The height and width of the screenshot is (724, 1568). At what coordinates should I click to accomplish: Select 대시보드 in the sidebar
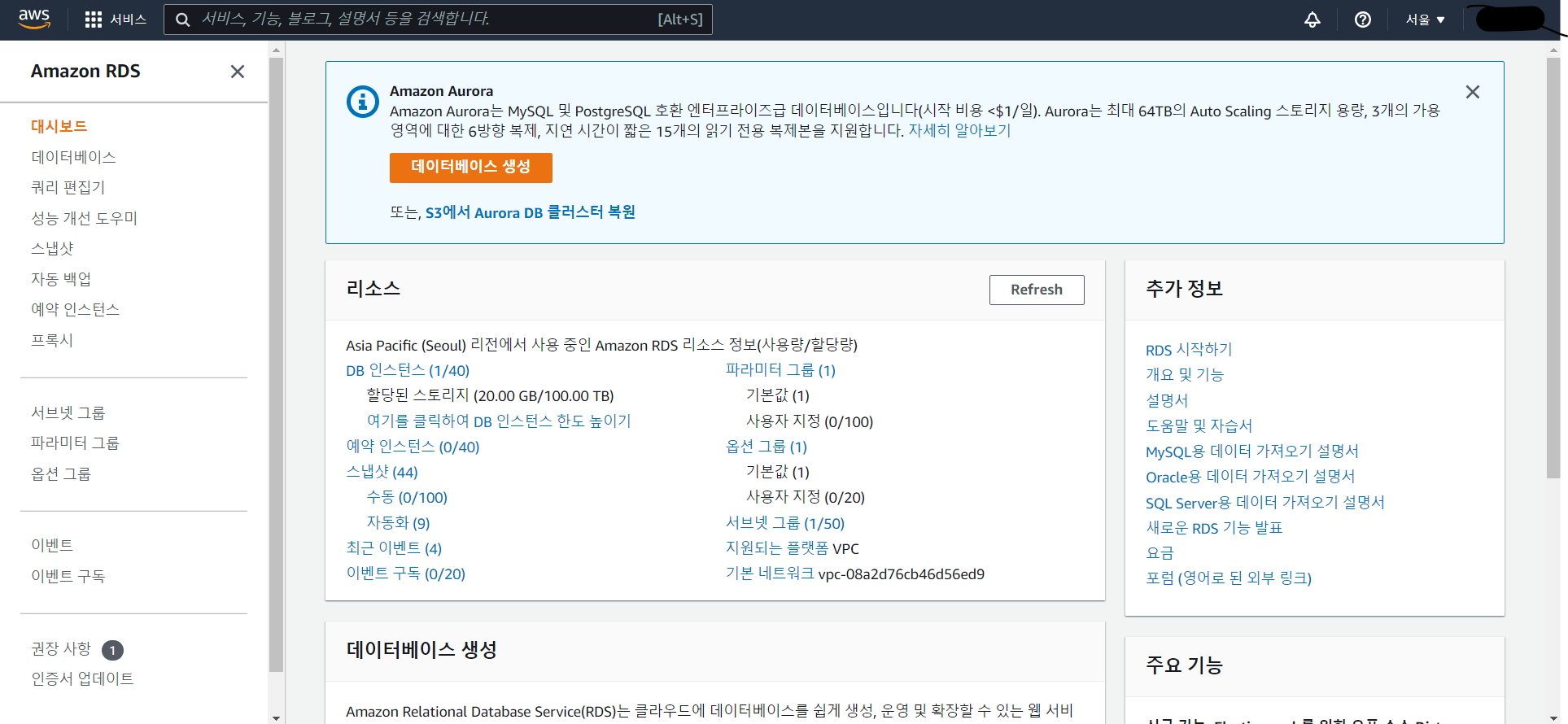click(x=59, y=126)
